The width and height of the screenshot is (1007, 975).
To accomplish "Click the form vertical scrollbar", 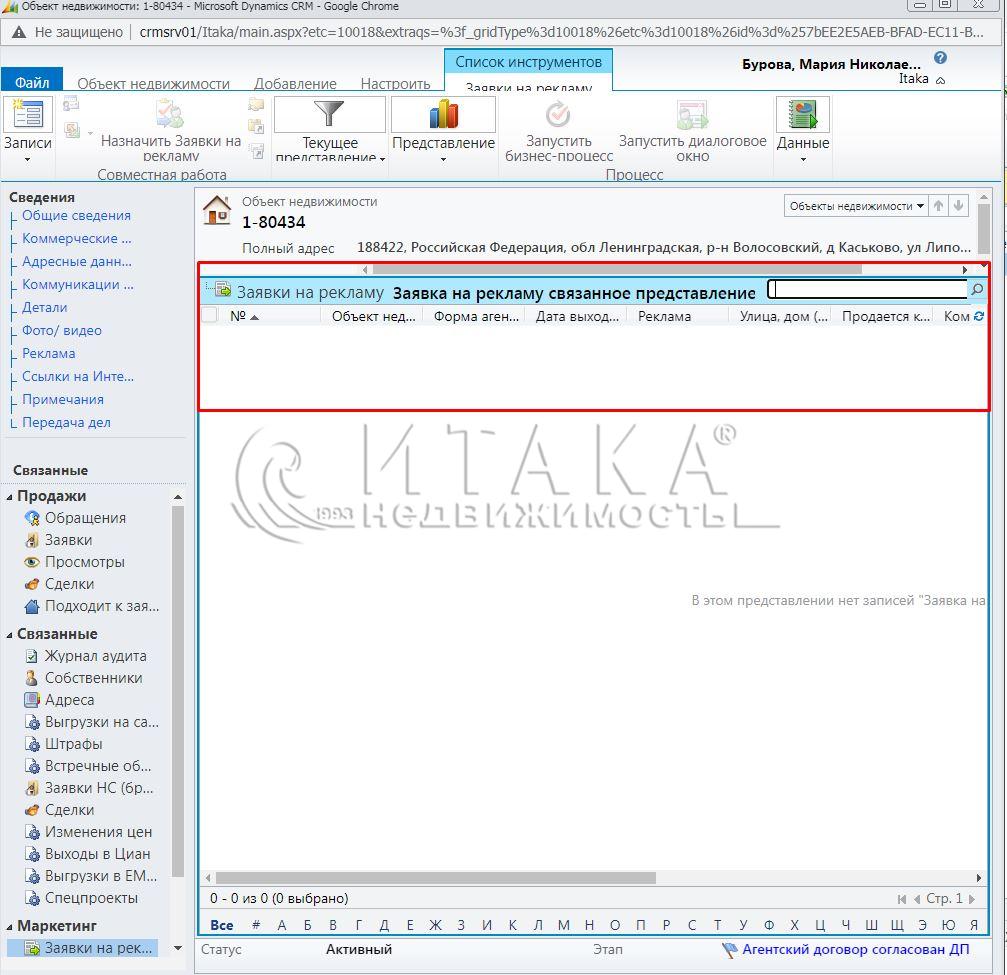I will click(983, 228).
